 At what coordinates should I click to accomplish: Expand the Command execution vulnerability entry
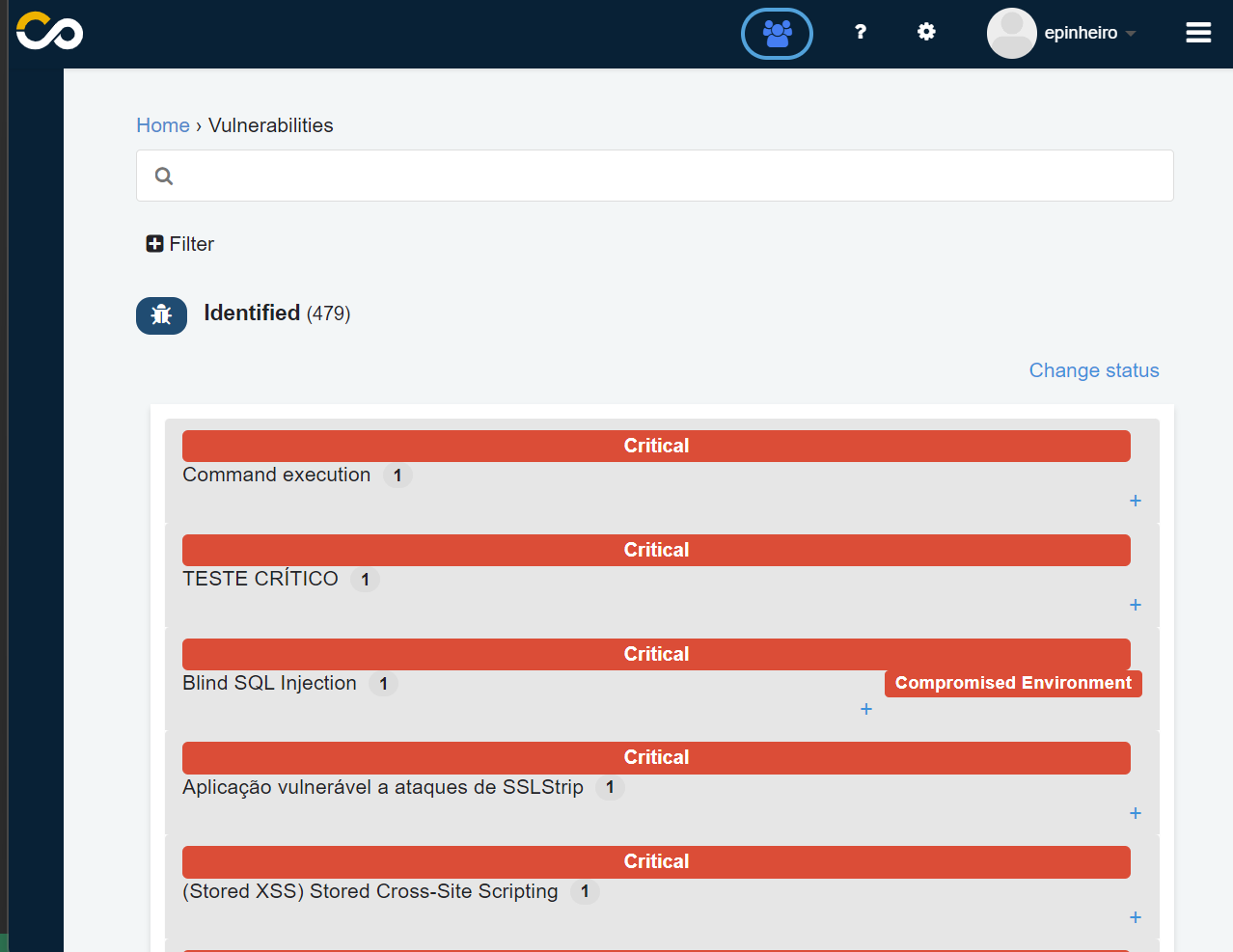coord(1135,501)
